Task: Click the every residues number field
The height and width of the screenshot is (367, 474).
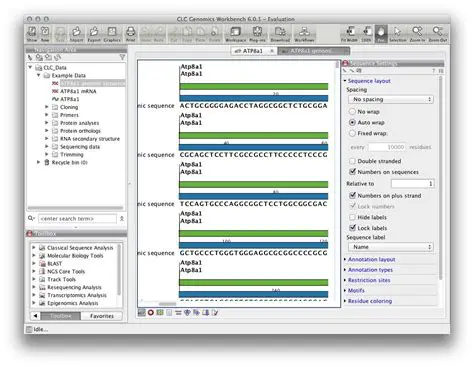Action: pos(387,147)
